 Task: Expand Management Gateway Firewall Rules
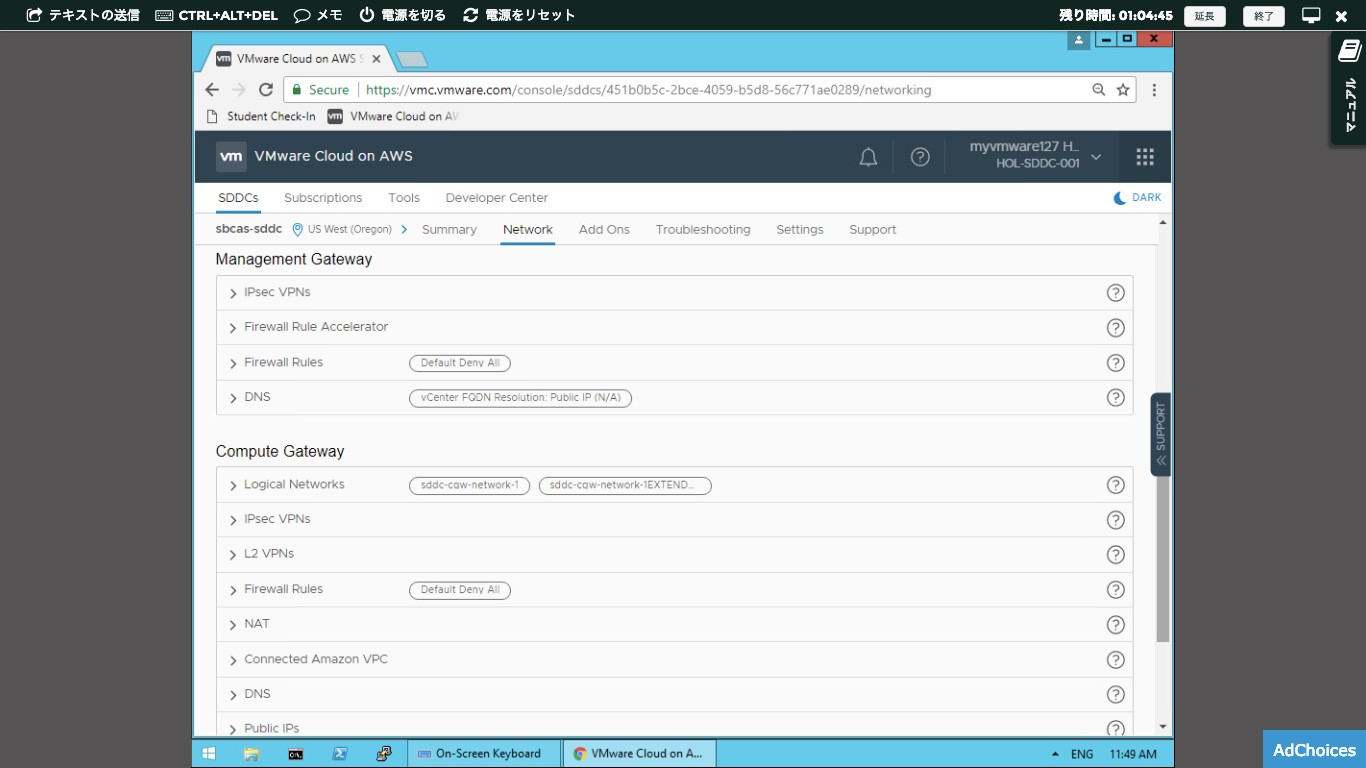(x=233, y=363)
